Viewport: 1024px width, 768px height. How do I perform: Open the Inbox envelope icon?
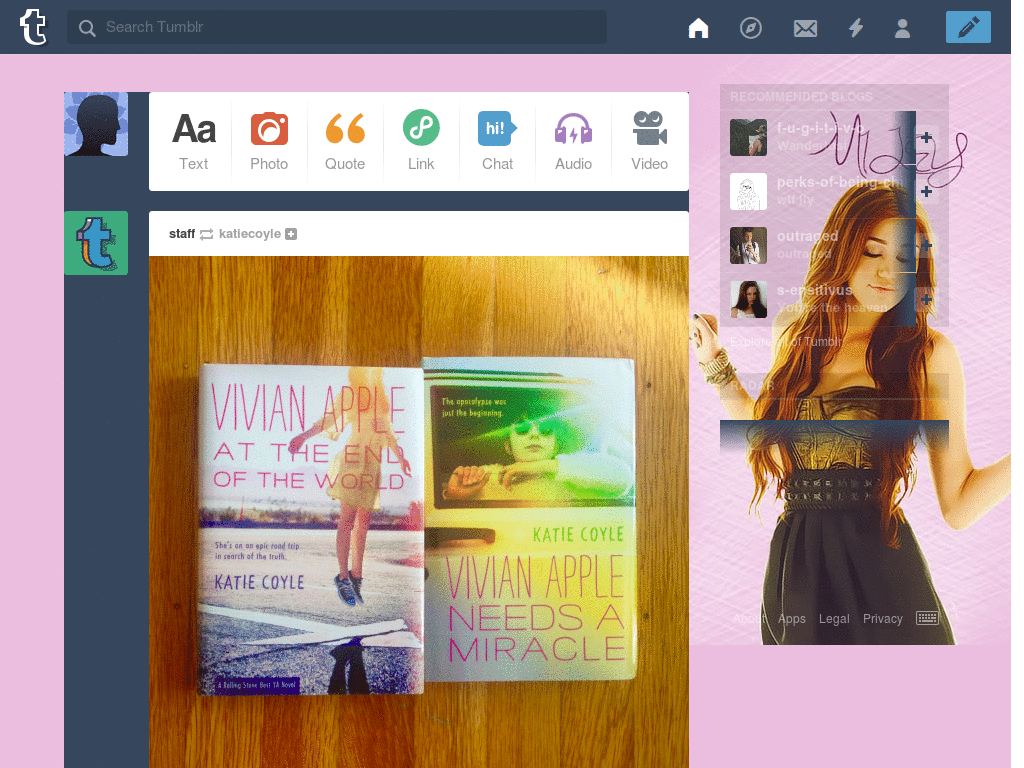(805, 29)
